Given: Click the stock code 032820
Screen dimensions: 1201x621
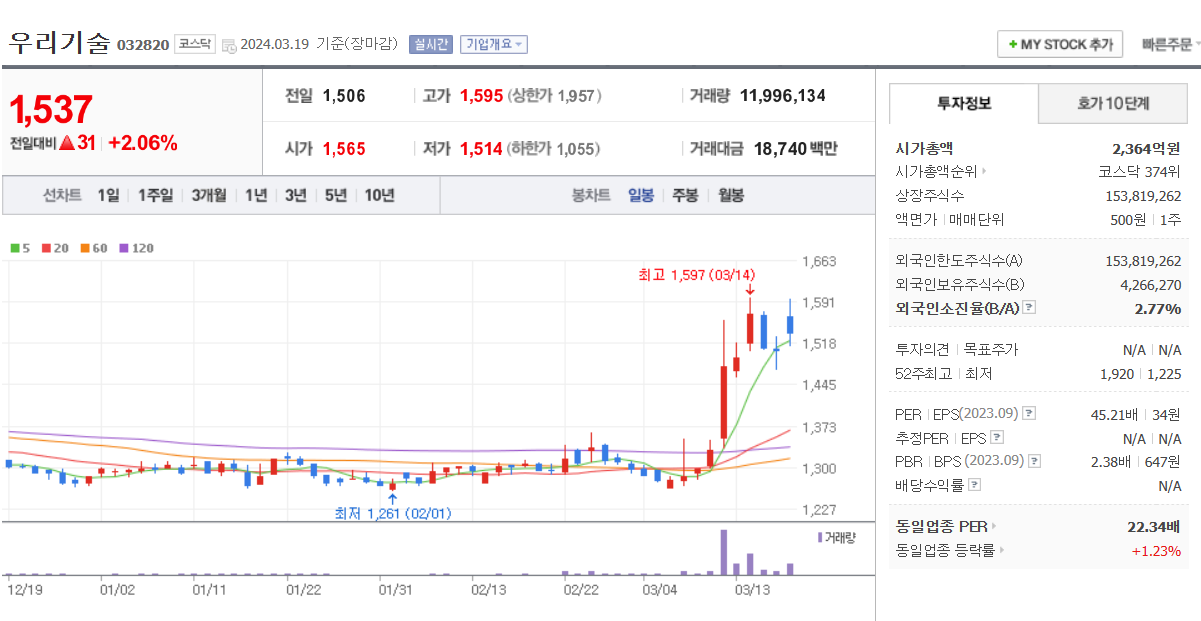Looking at the screenshot, I should [143, 45].
